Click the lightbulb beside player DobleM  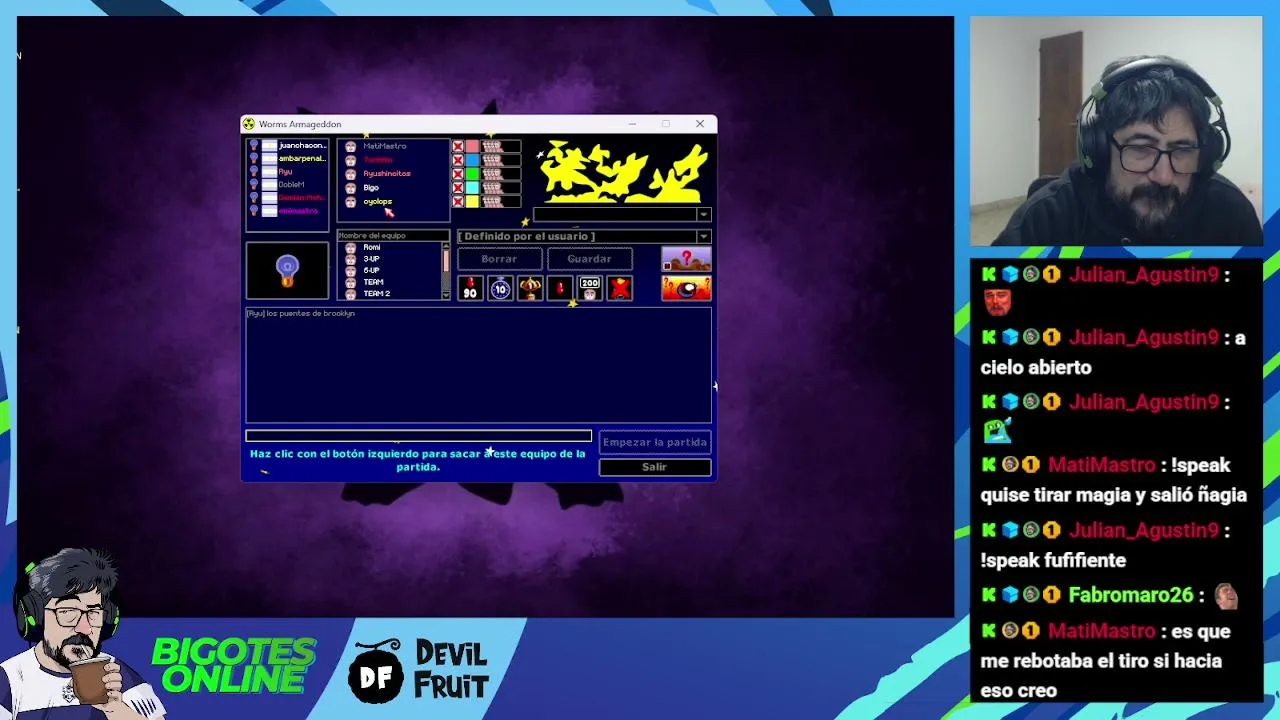click(x=254, y=185)
